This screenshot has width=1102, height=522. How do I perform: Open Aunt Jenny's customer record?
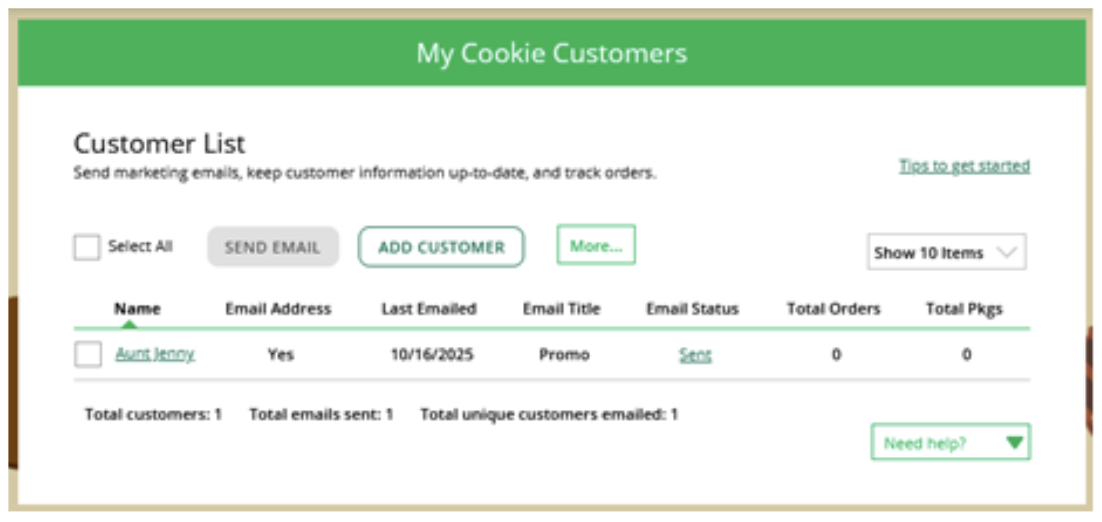(155, 354)
